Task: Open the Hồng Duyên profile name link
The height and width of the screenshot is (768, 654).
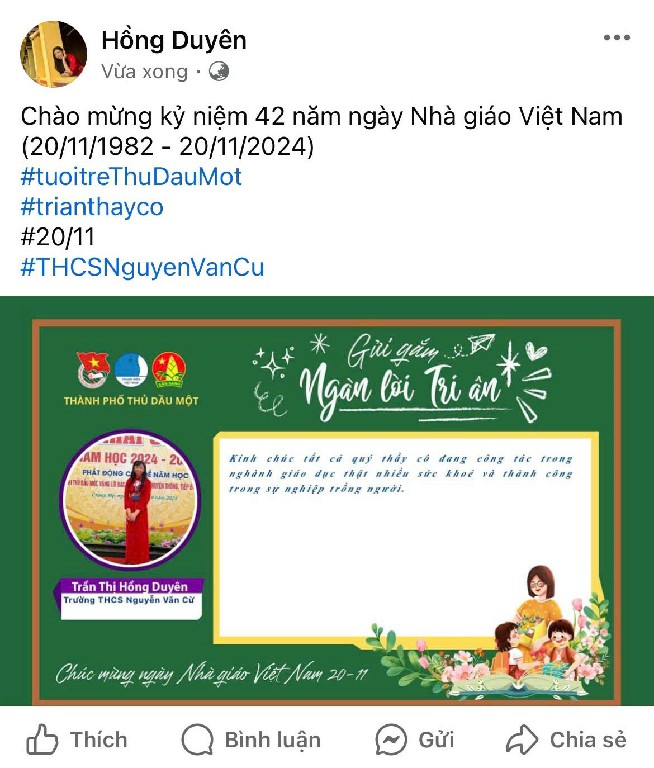Action: click(174, 40)
